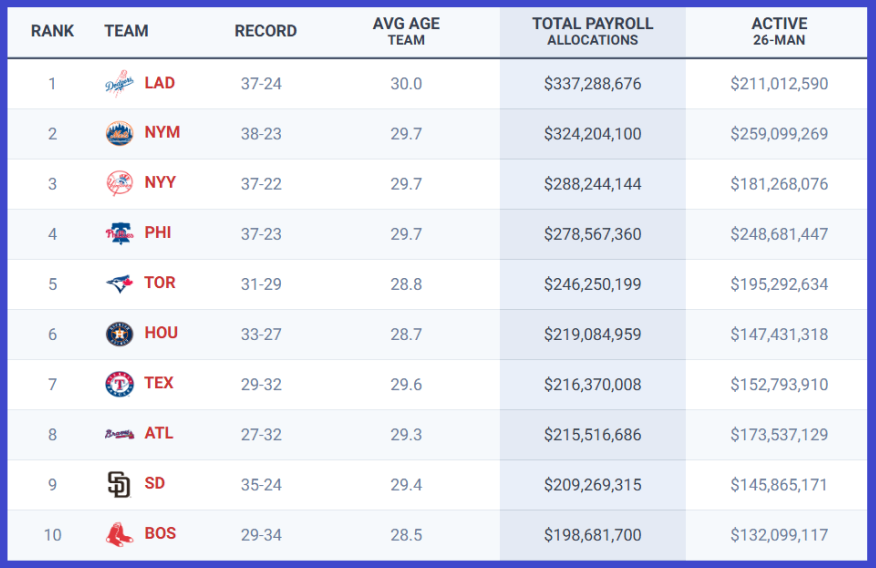Click the Dodgers record 37-24
The height and width of the screenshot is (568, 876).
point(261,84)
